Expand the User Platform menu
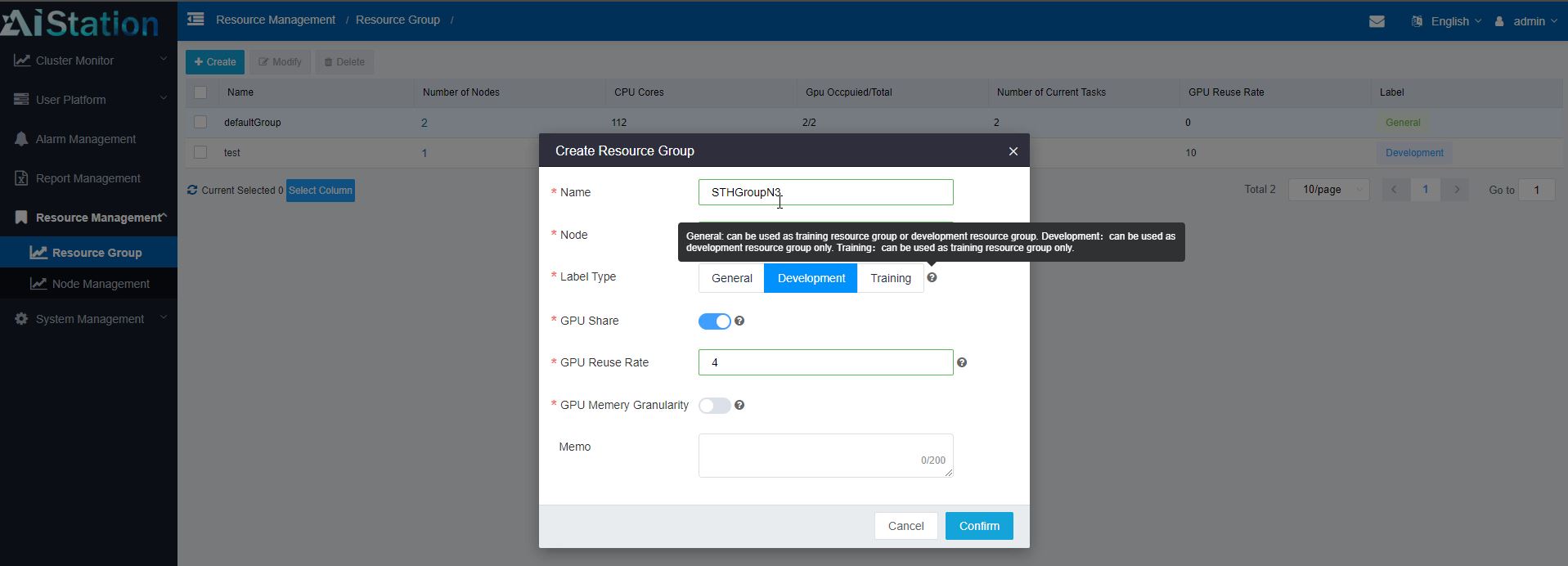 click(88, 100)
